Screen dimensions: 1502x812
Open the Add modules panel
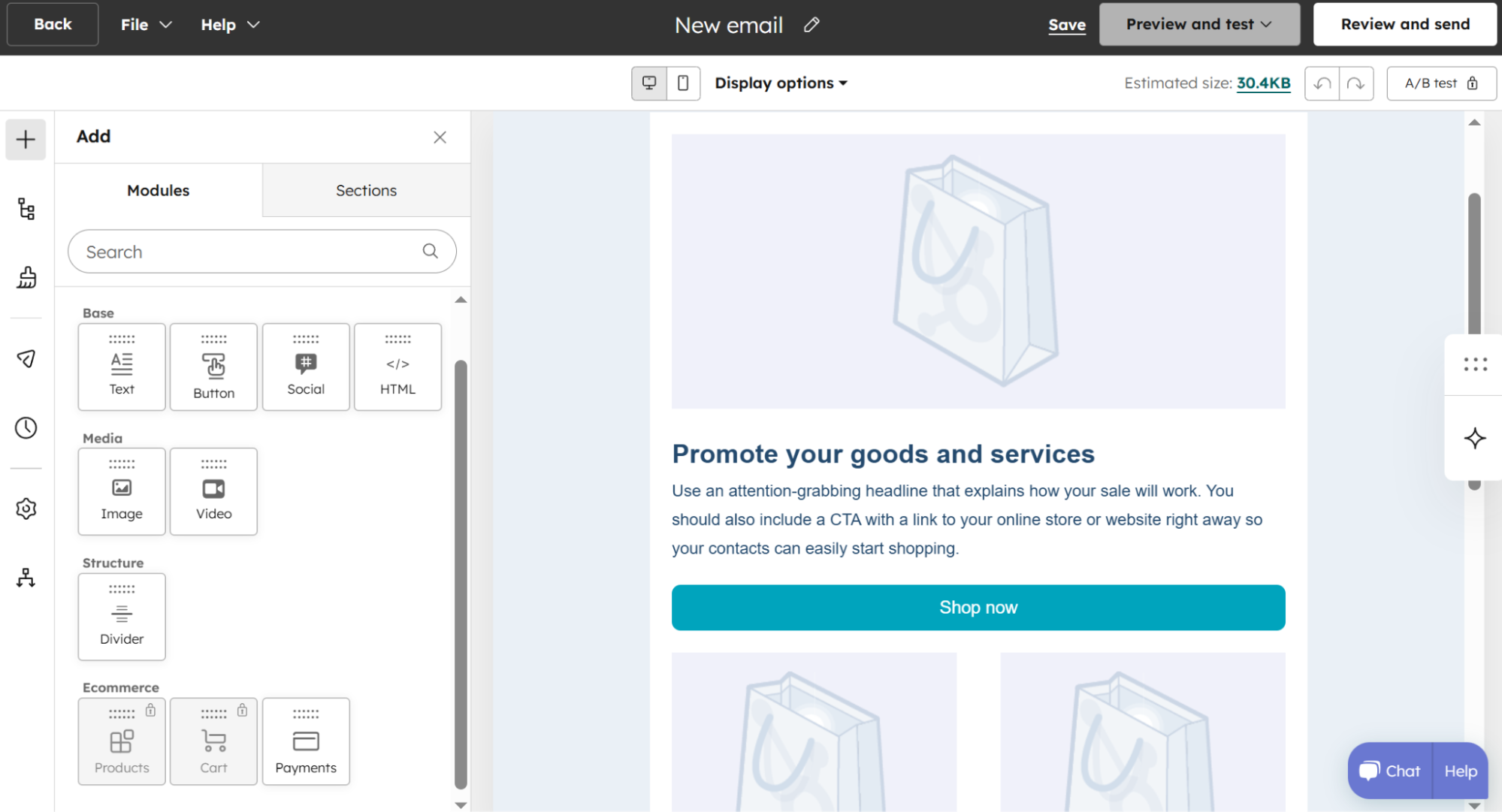[x=26, y=140]
